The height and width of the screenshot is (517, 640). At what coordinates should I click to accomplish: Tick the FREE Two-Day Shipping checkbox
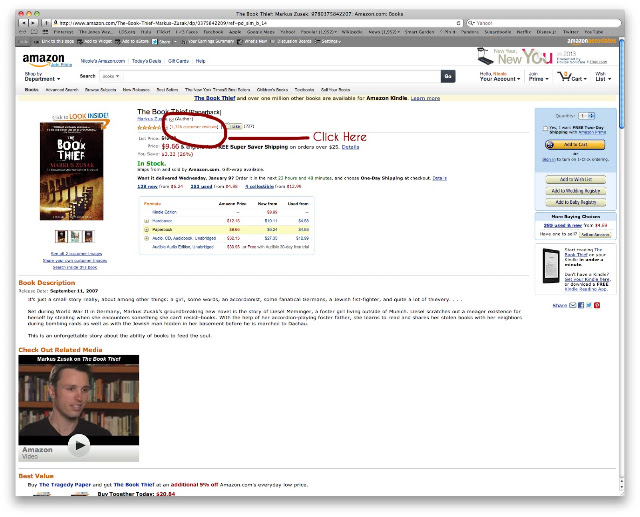click(x=545, y=129)
